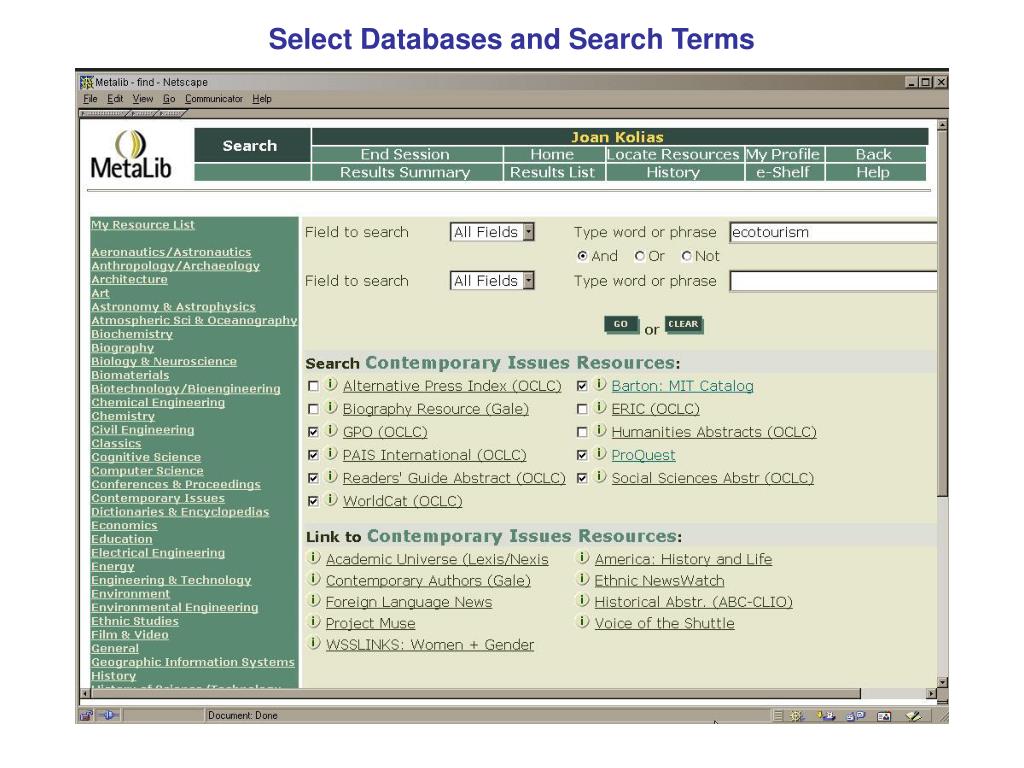This screenshot has height=768, width=1024.
Task: Open info icon for Barton: MIT Catalog
Action: 600,385
